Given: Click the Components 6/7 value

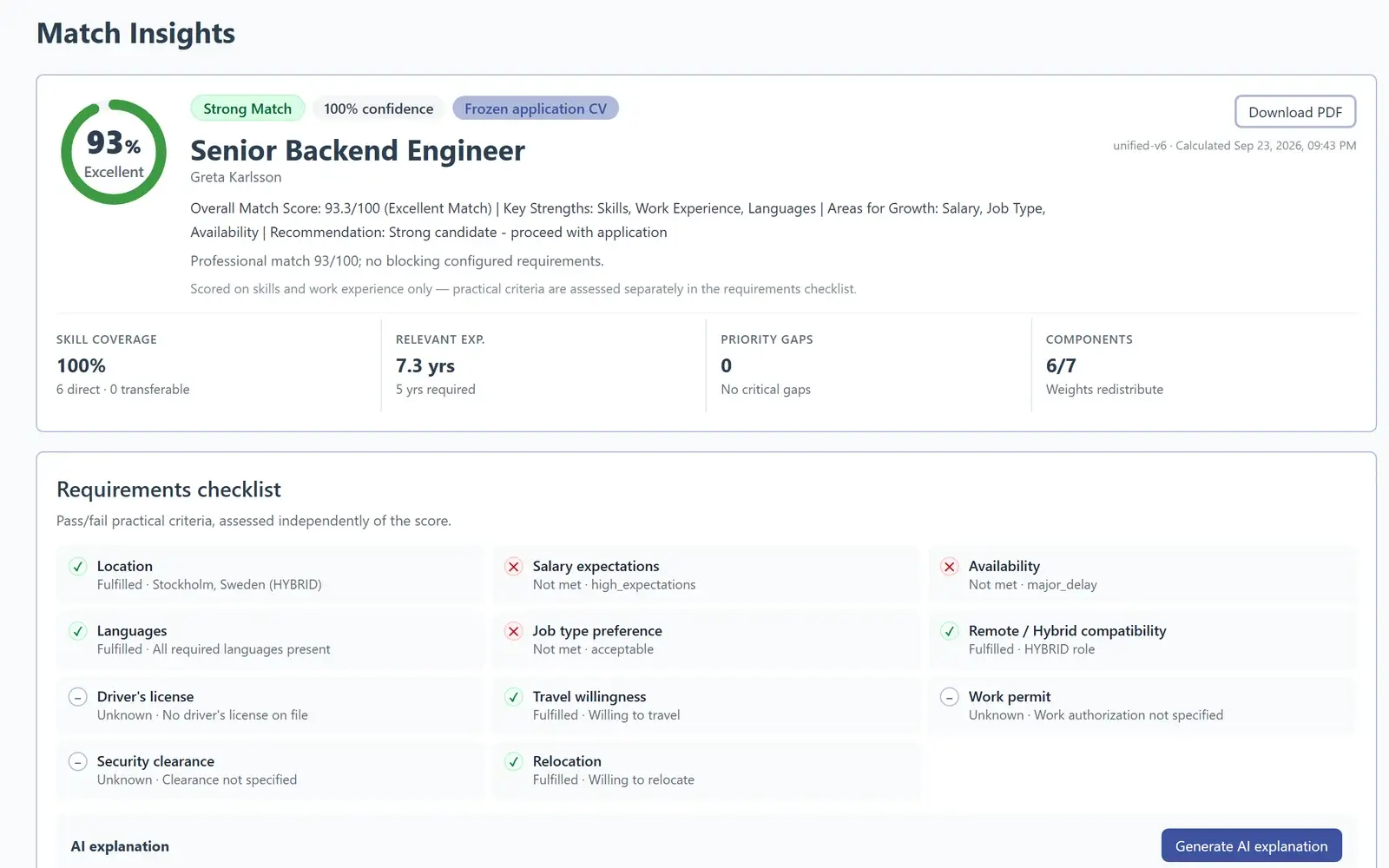Looking at the screenshot, I should (x=1061, y=365).
